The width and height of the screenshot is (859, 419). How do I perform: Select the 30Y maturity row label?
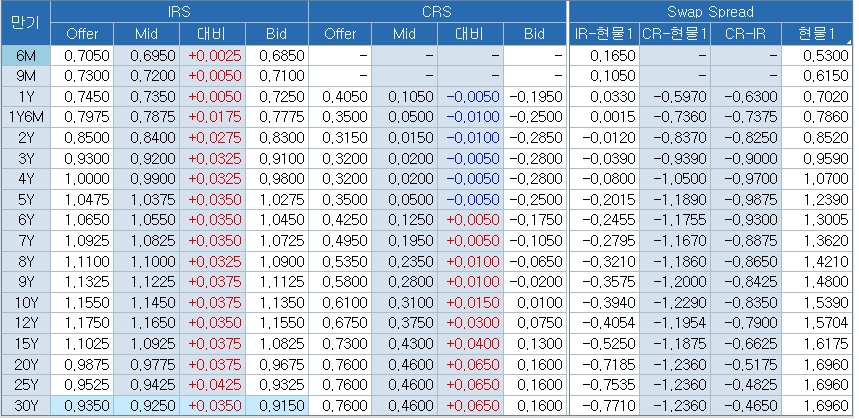click(25, 406)
